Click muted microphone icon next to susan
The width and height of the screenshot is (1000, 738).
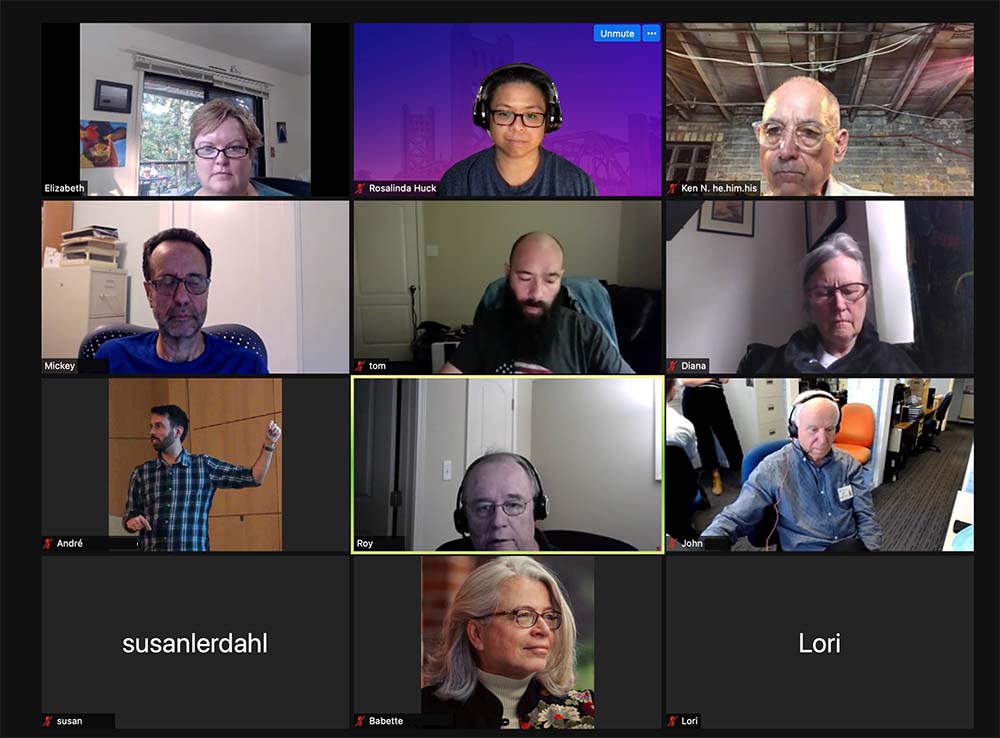[x=48, y=721]
